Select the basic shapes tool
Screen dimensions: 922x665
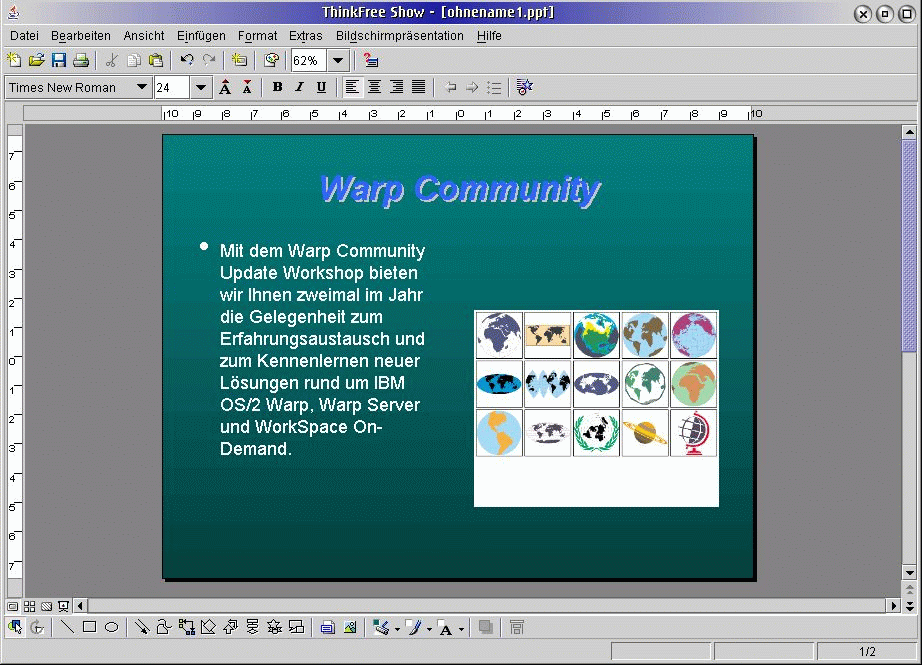coord(208,627)
